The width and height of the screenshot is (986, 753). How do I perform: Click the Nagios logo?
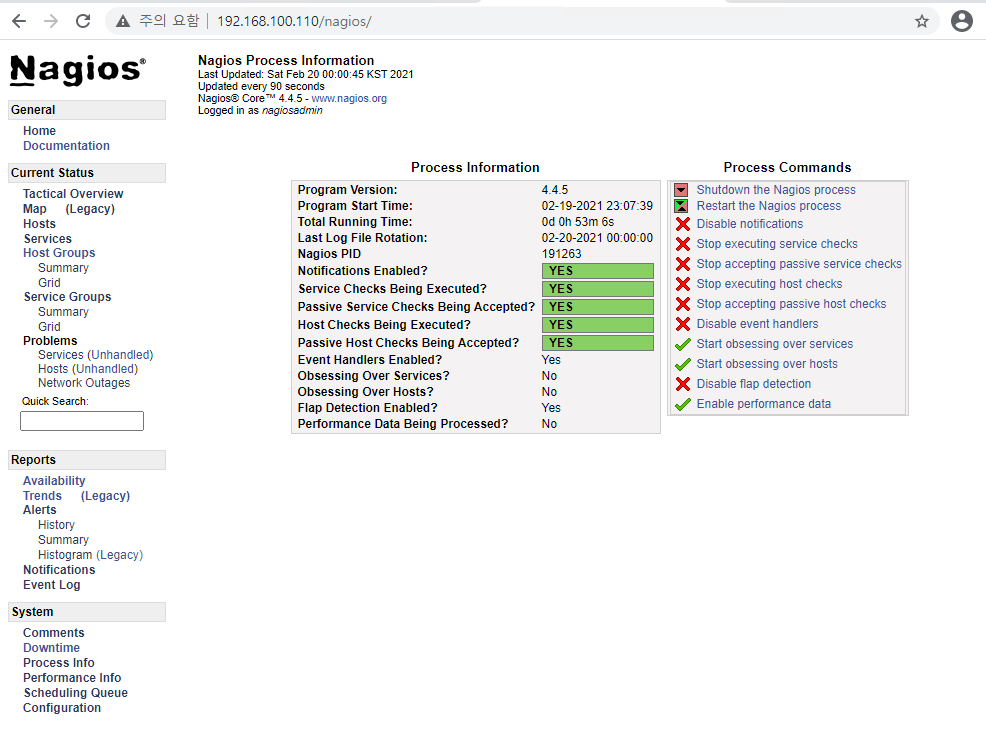click(x=78, y=70)
